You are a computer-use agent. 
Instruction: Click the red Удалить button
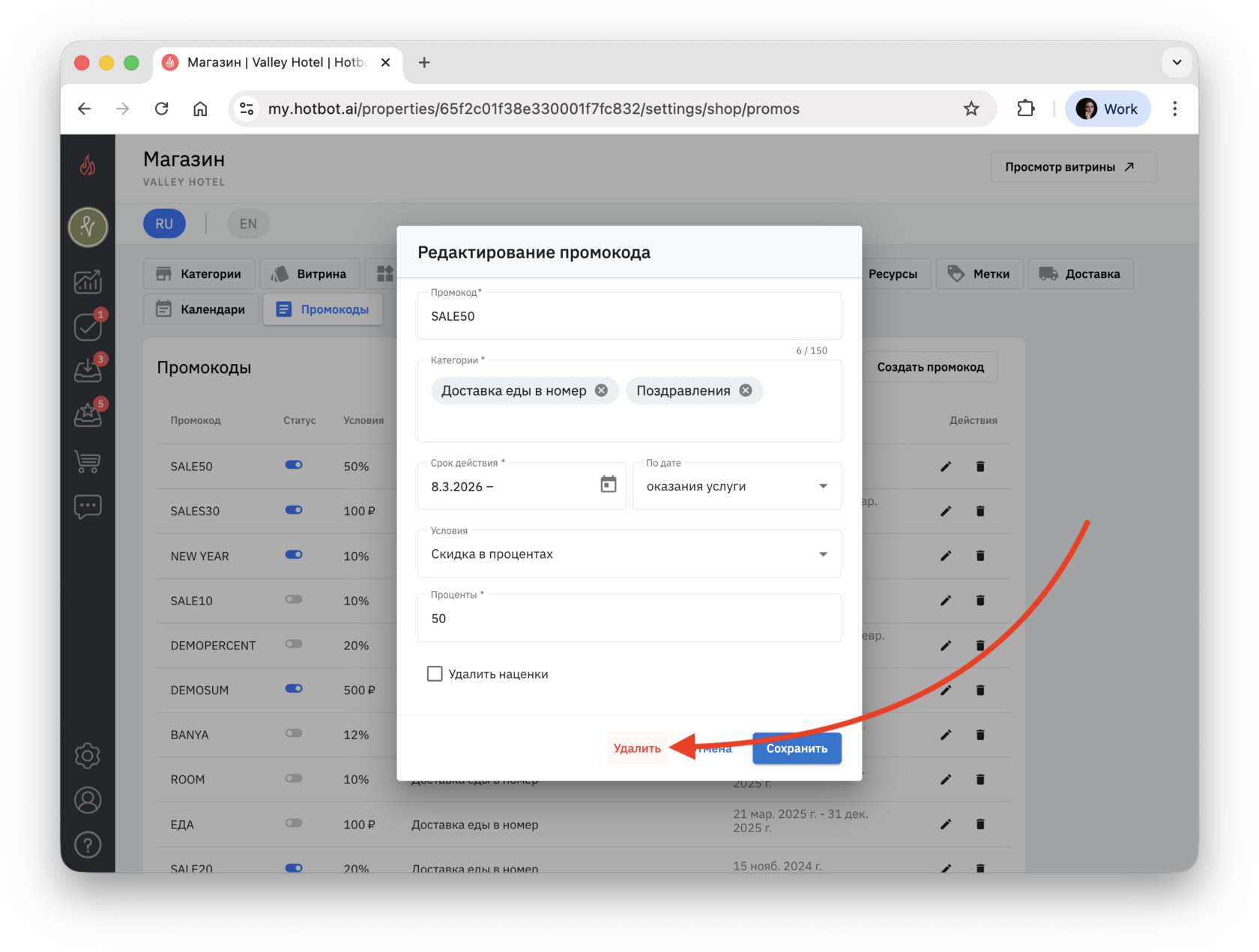coord(637,748)
